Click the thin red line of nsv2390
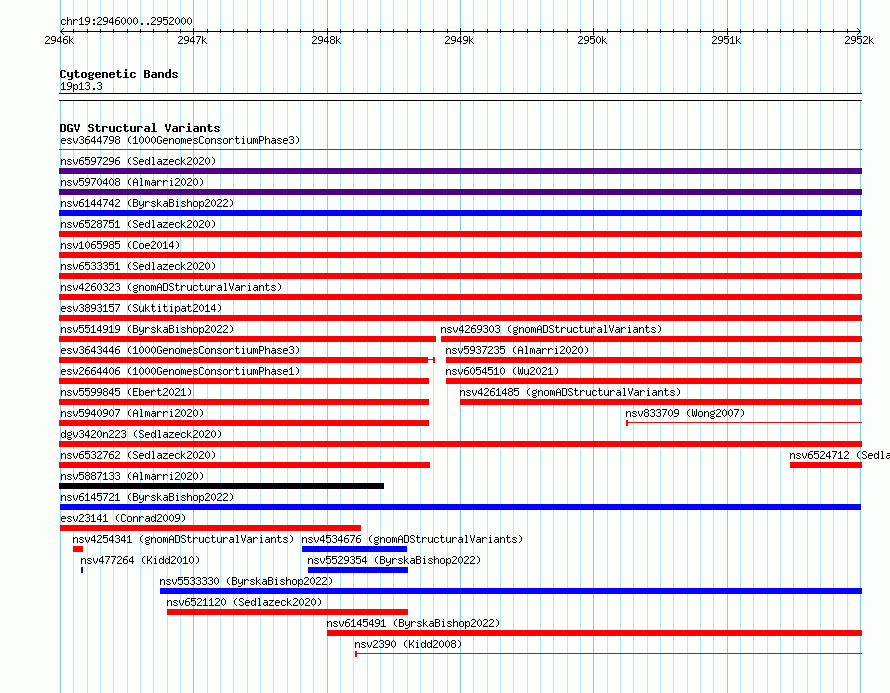This screenshot has height=693, width=890. [x=608, y=654]
